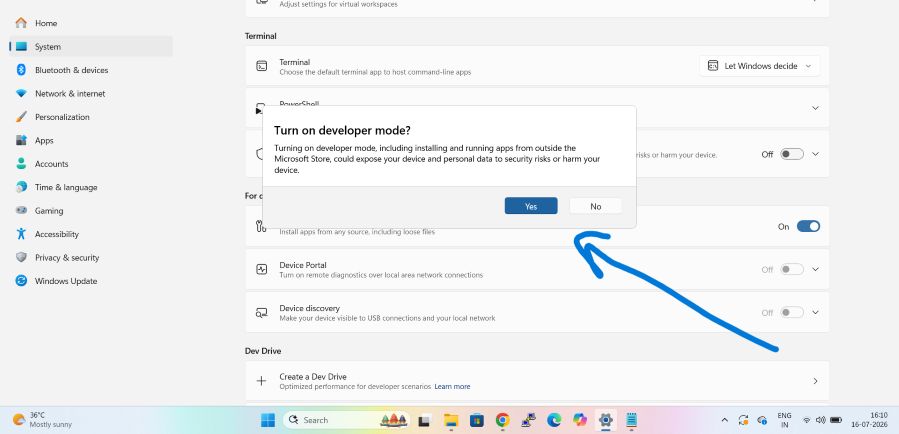Image resolution: width=899 pixels, height=434 pixels.
Task: Expand the PowerShell settings row
Action: 815,108
